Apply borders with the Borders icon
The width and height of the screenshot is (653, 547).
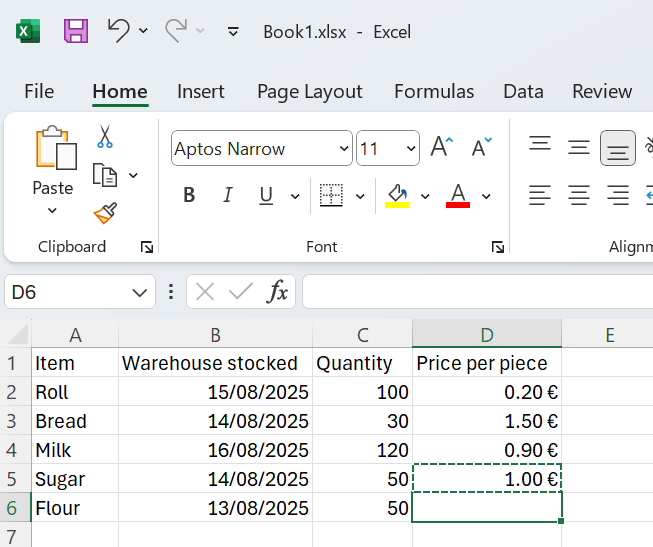[331, 195]
